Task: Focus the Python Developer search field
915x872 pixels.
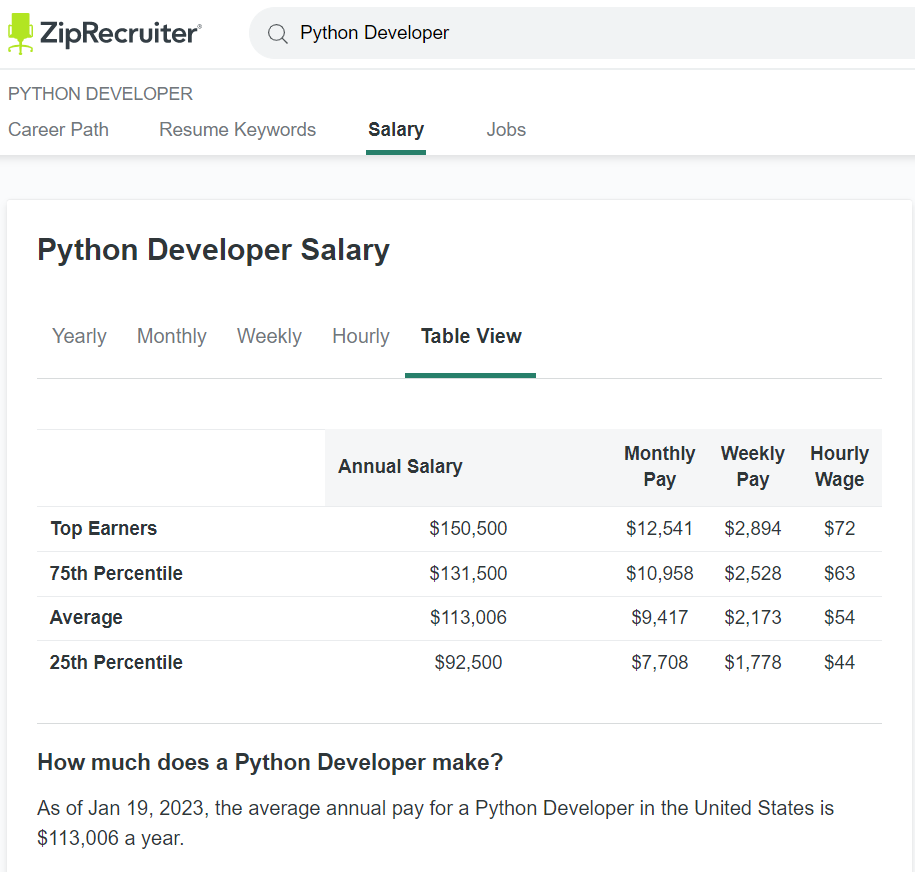Action: click(x=580, y=34)
